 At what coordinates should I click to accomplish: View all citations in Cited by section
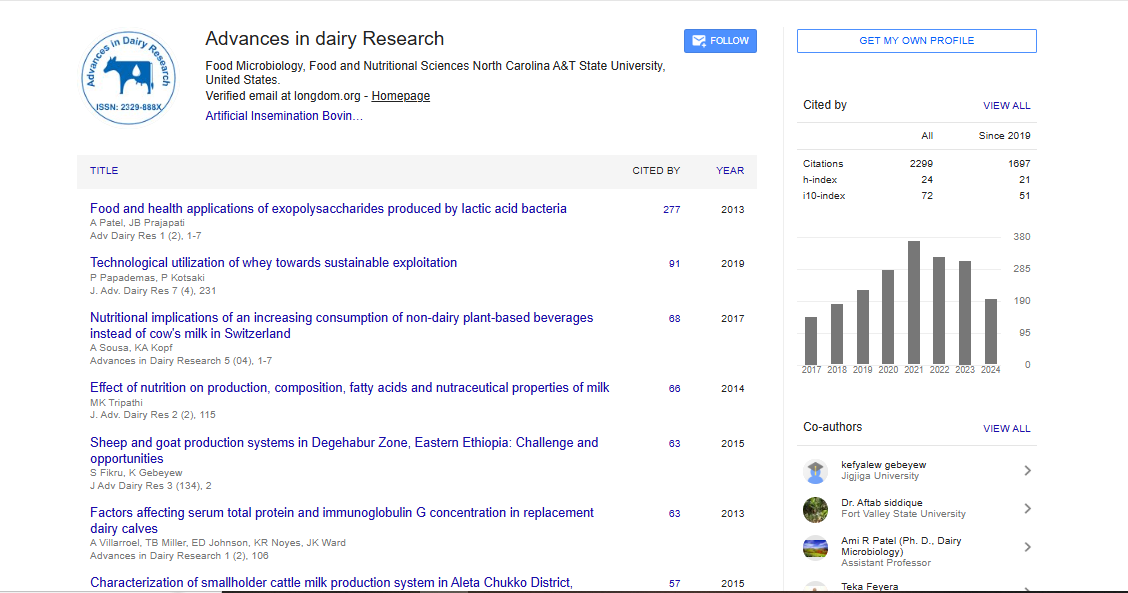tap(1006, 106)
